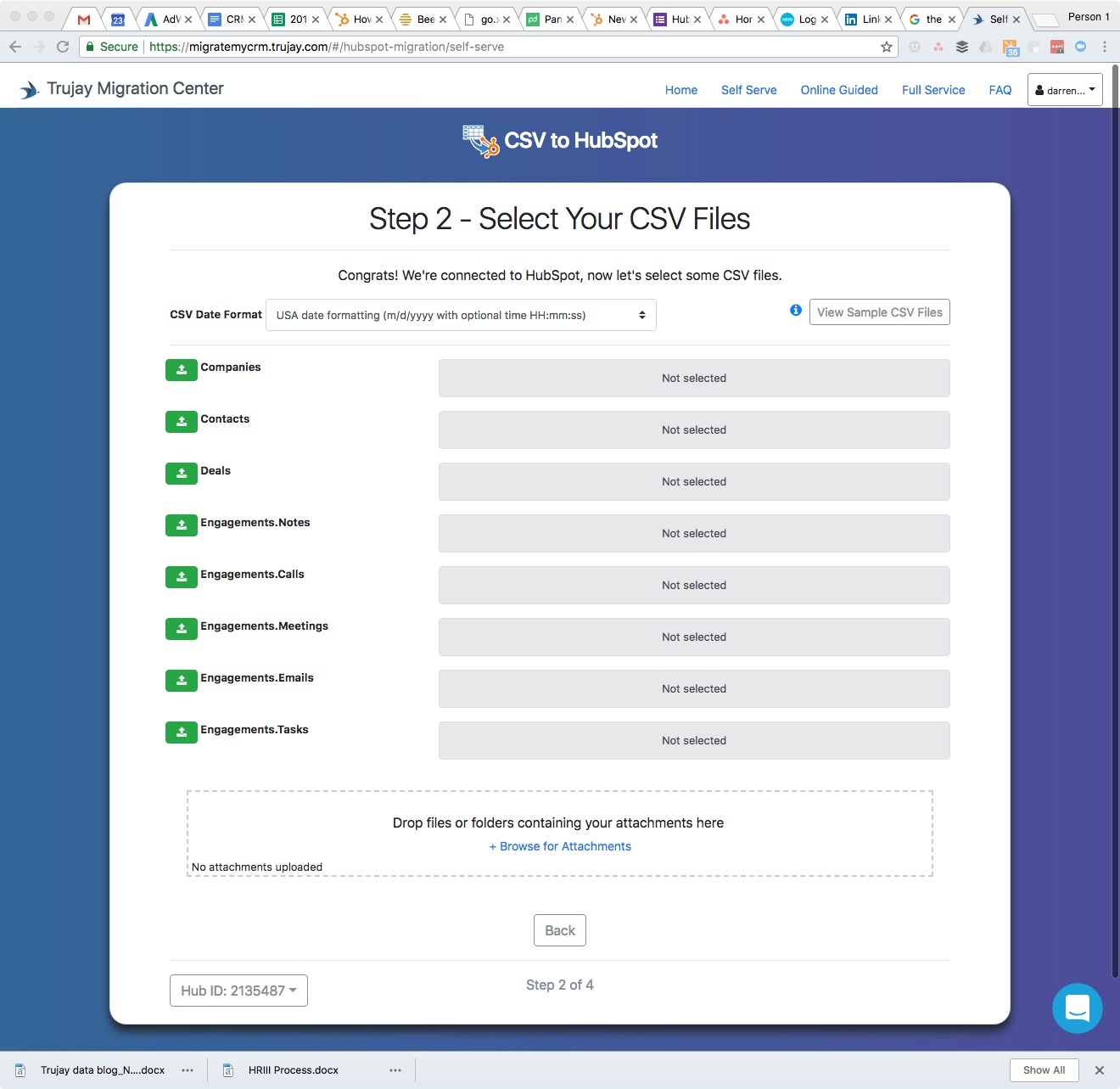Click the Contacts upload icon
This screenshot has height=1089, width=1120.
coord(181,422)
